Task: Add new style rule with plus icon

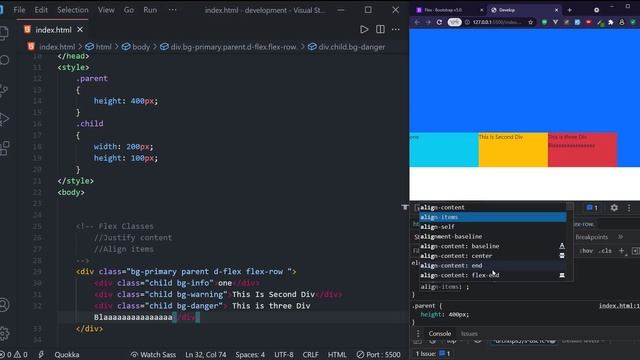Action: tap(621, 251)
